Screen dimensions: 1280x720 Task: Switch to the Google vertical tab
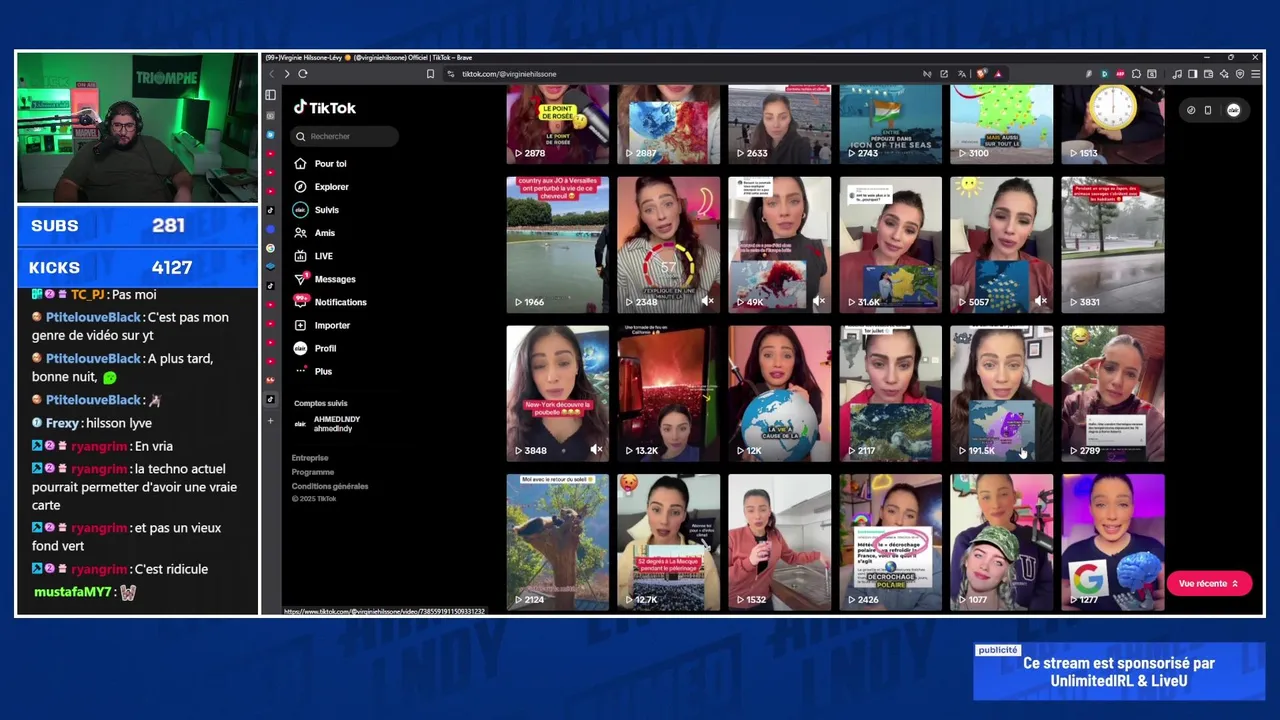tap(270, 248)
